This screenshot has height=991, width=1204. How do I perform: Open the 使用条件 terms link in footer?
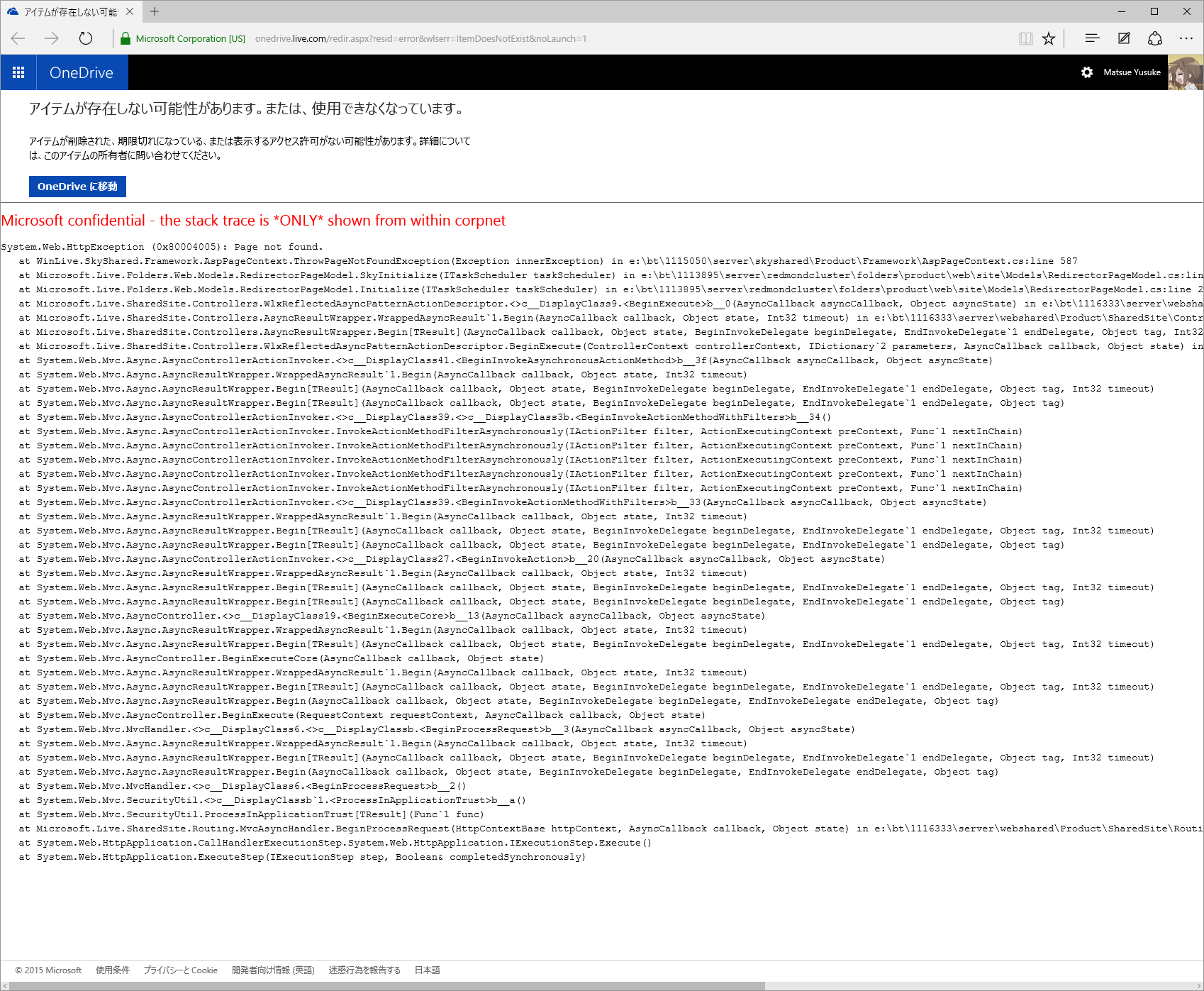click(x=113, y=970)
